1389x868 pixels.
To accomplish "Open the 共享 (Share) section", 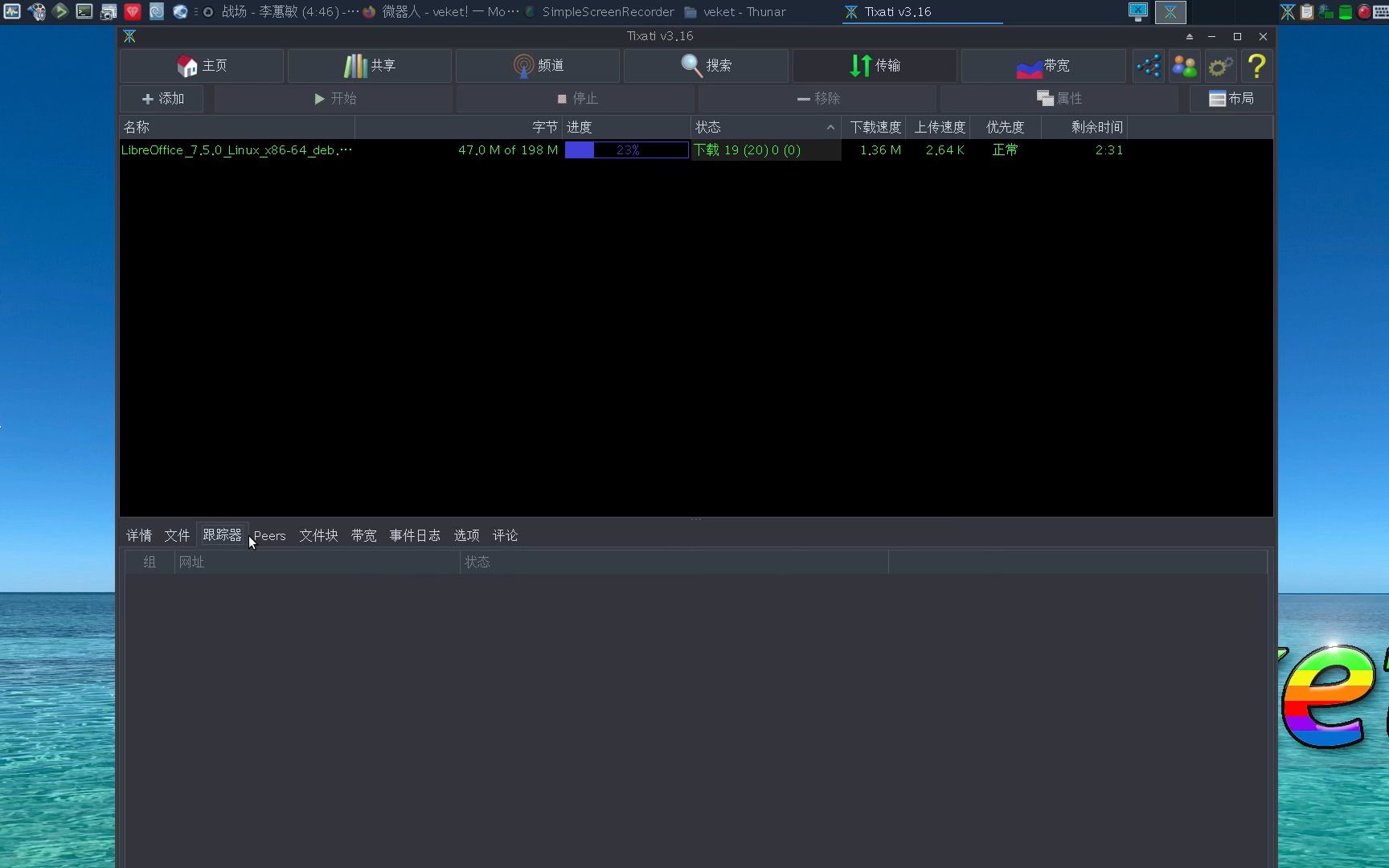I will click(x=370, y=66).
